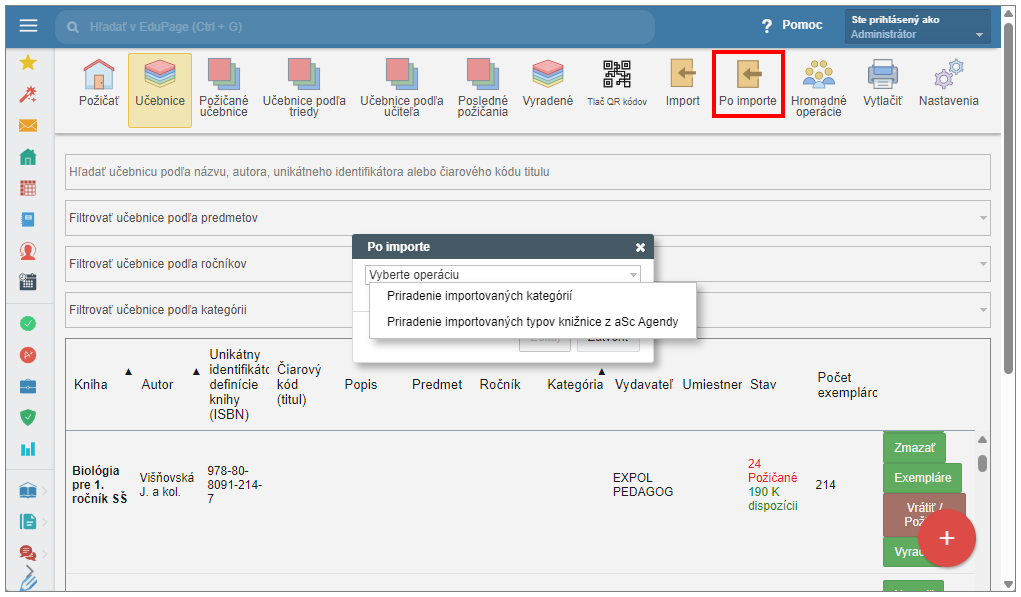Expand Filtrovať učebnice podľa ročníkov dropdown
This screenshot has width=1021, height=597.
point(200,264)
